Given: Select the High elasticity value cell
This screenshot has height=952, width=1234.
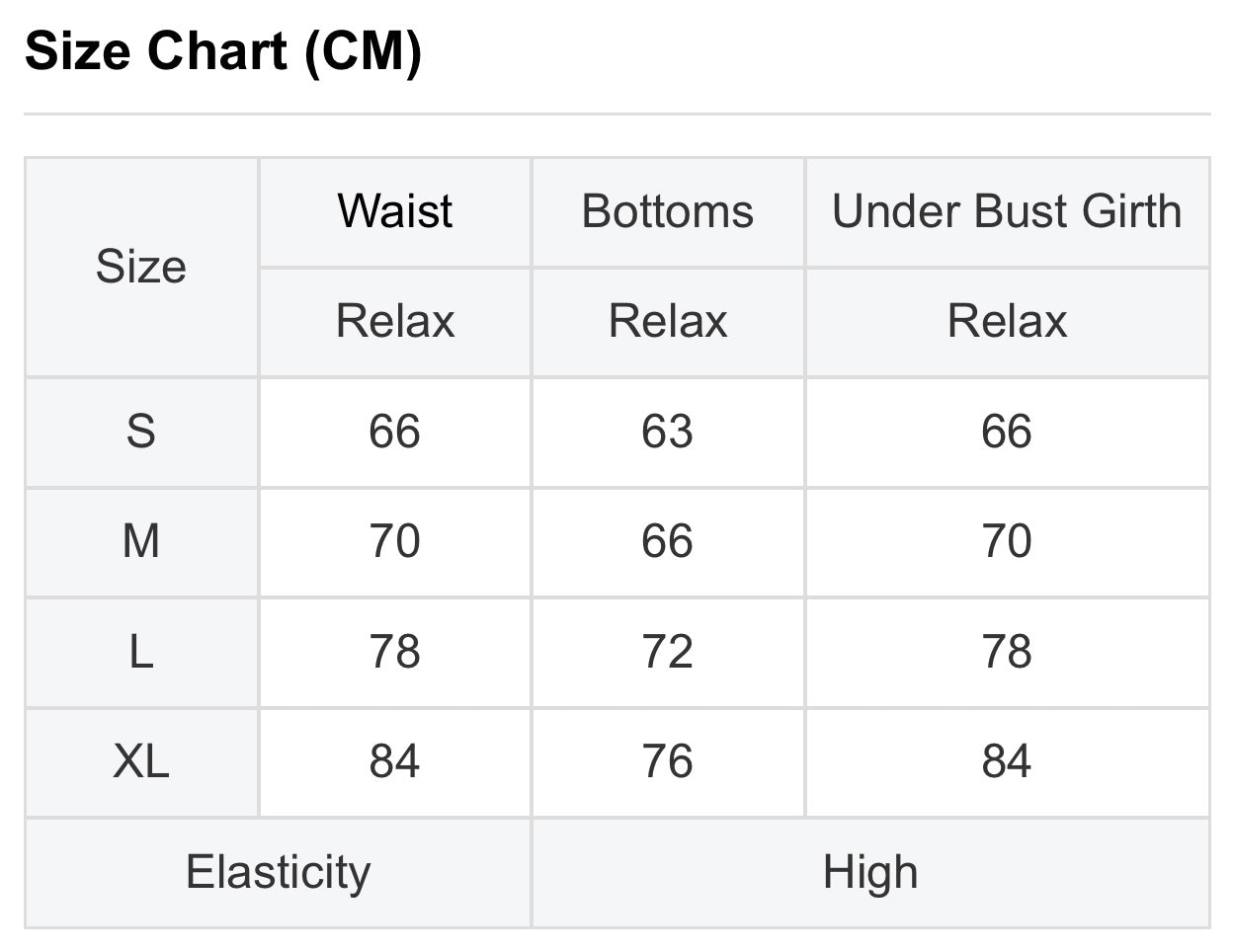Looking at the screenshot, I should [x=870, y=873].
